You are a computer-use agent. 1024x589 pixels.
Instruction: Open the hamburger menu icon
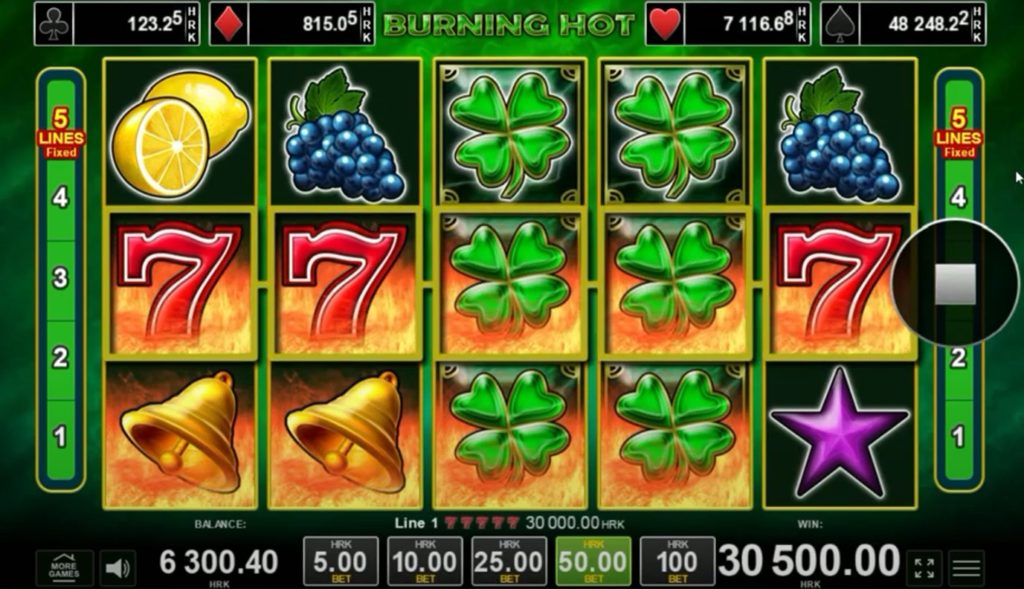point(967,568)
